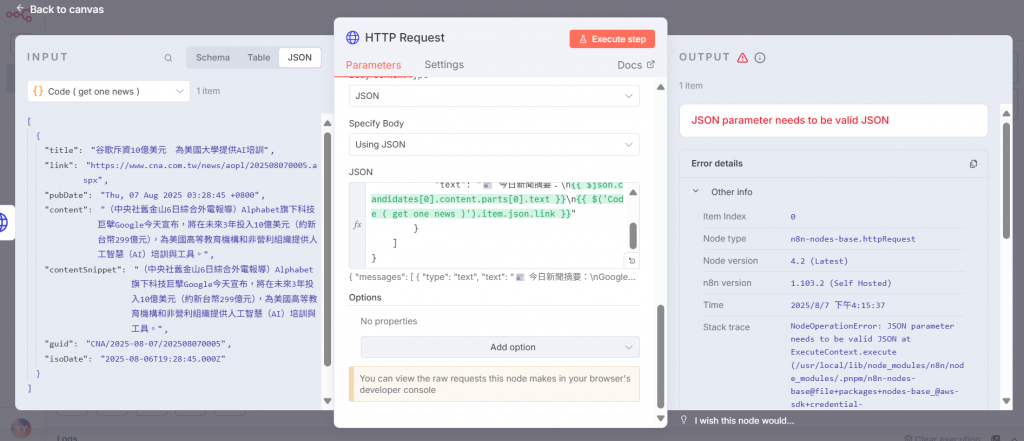The image size is (1024, 441).
Task: Open the Docs external link
Action: click(x=635, y=65)
